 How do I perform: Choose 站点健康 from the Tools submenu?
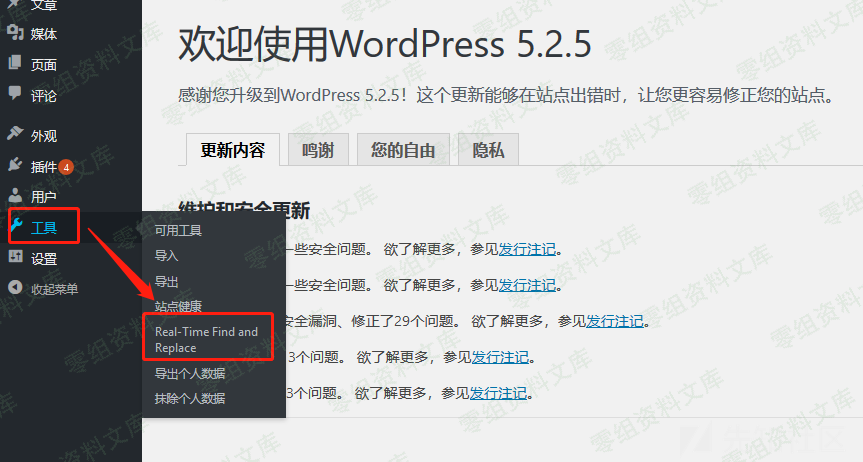[x=178, y=305]
